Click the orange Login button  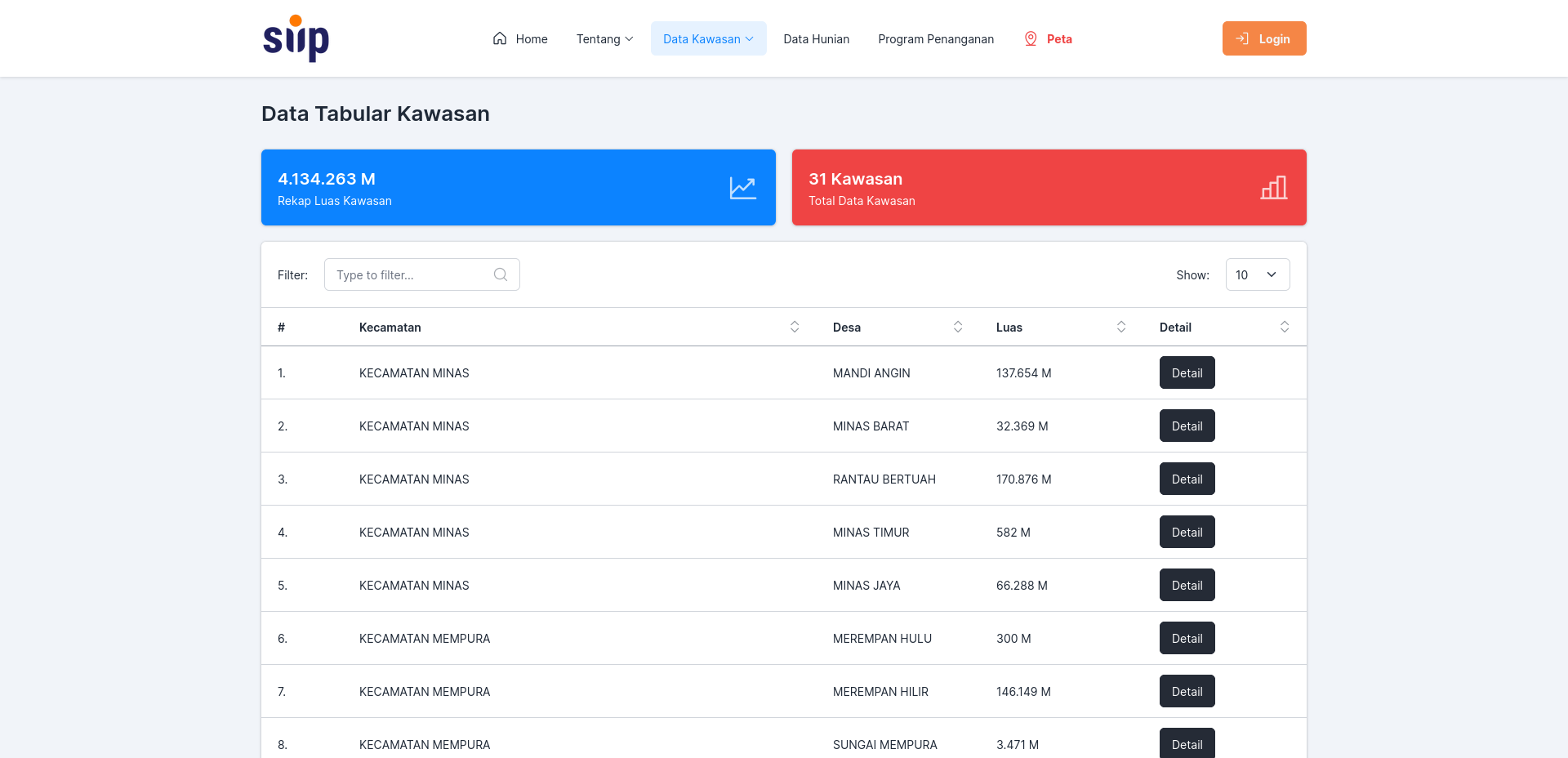(x=1264, y=38)
